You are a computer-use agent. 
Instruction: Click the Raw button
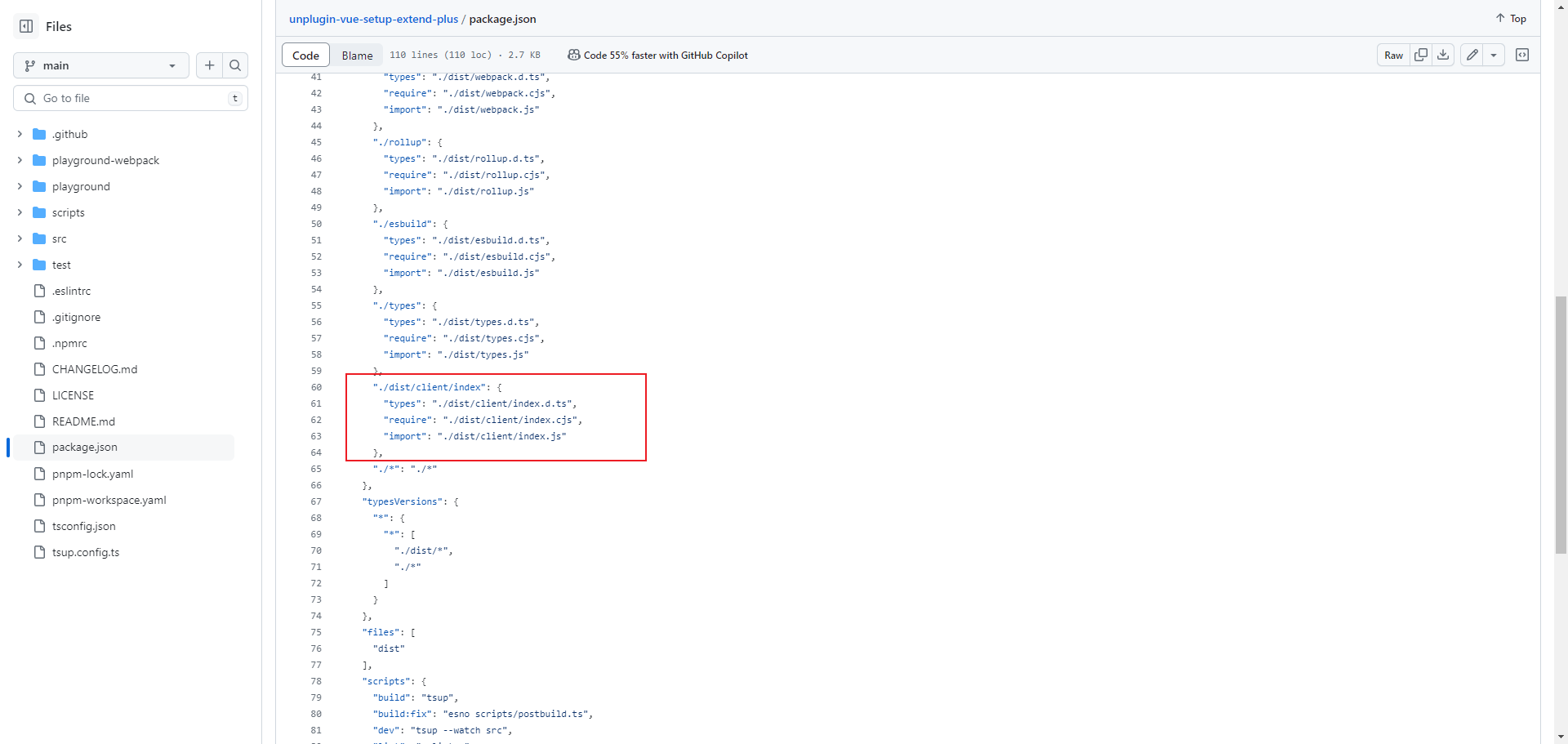point(1393,55)
